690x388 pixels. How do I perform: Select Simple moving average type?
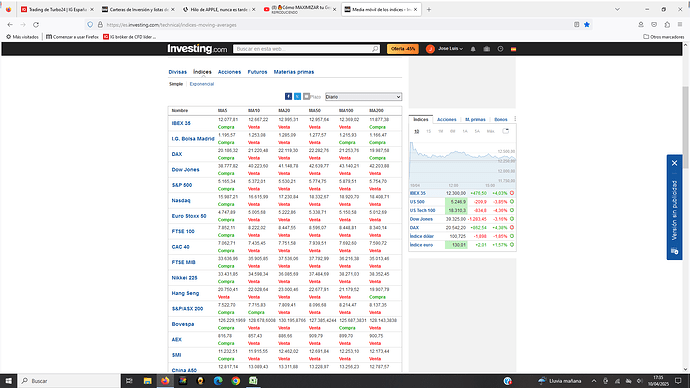[176, 84]
